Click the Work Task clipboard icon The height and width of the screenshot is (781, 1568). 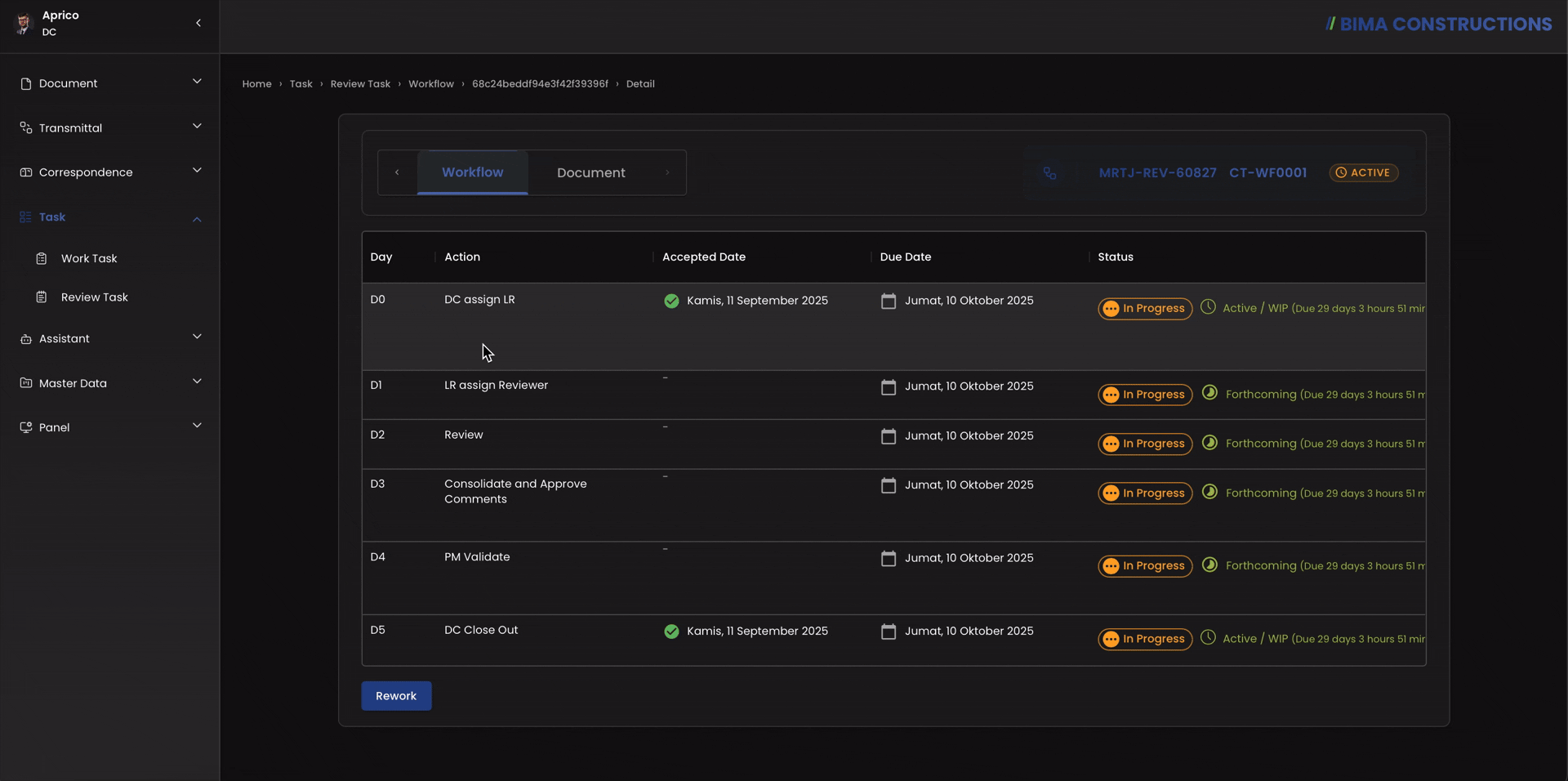pos(42,259)
